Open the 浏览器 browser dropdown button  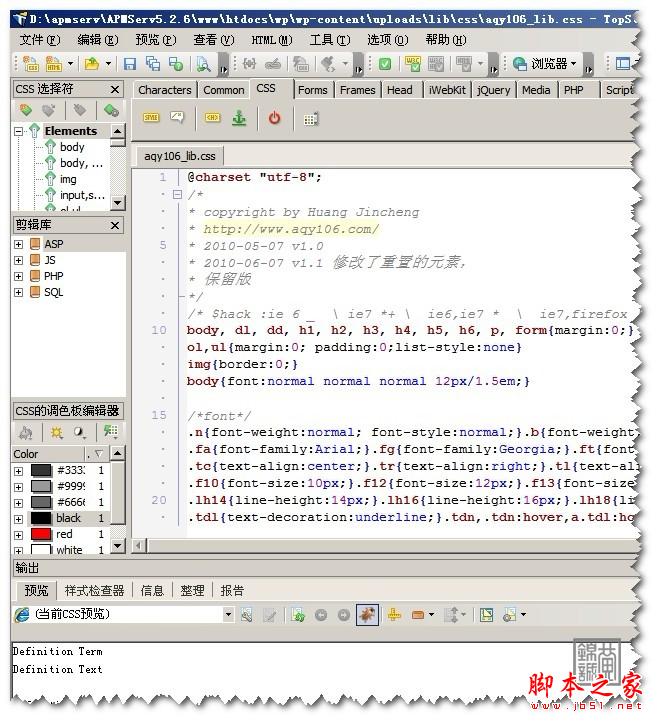pyautogui.click(x=545, y=64)
